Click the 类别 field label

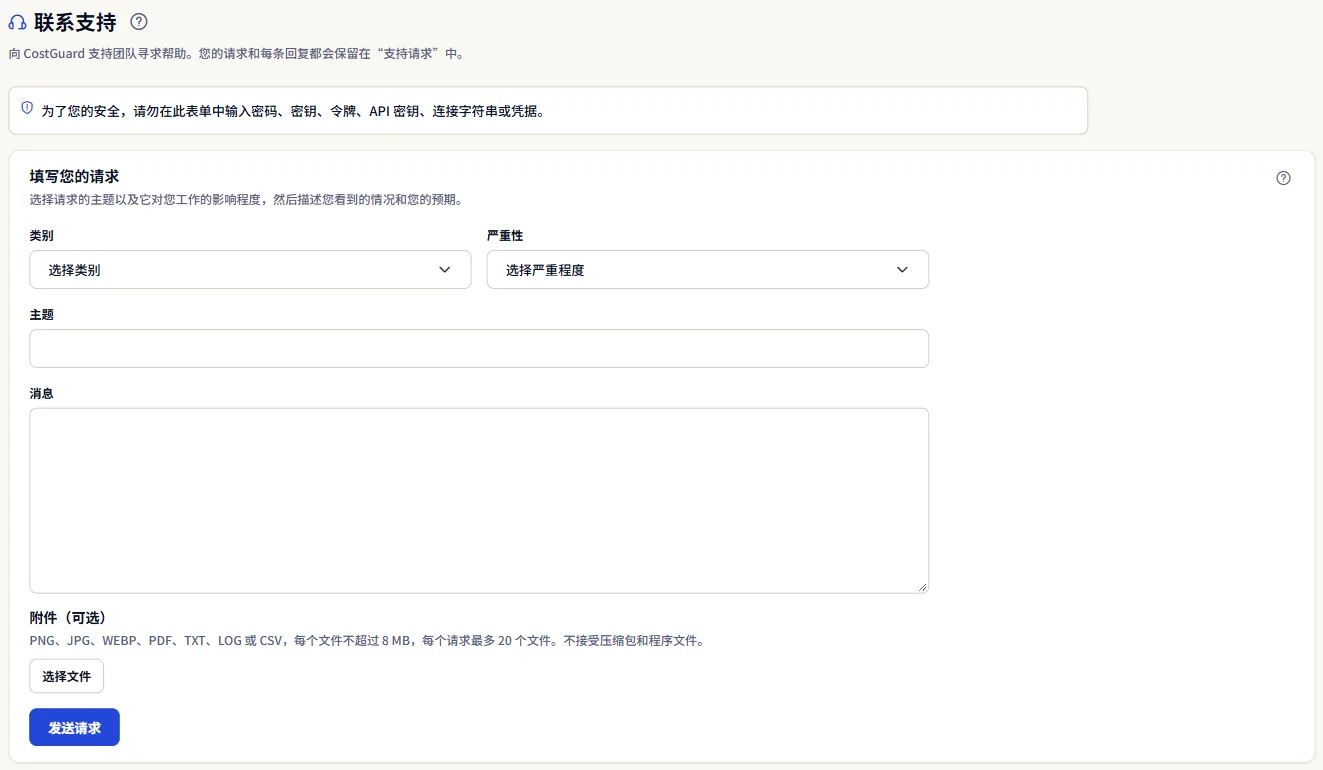pyautogui.click(x=42, y=236)
